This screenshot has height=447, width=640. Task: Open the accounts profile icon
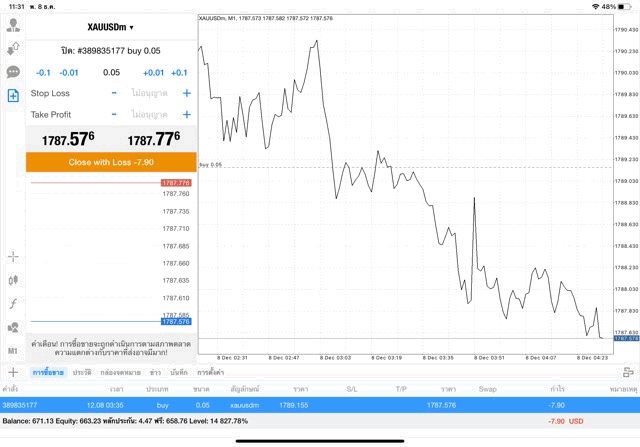coord(13,25)
